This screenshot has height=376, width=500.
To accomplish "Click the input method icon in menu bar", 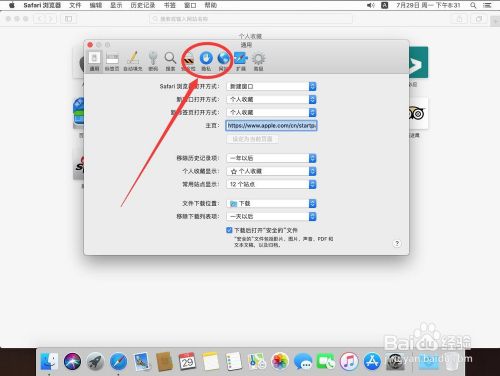I will click(x=385, y=5).
